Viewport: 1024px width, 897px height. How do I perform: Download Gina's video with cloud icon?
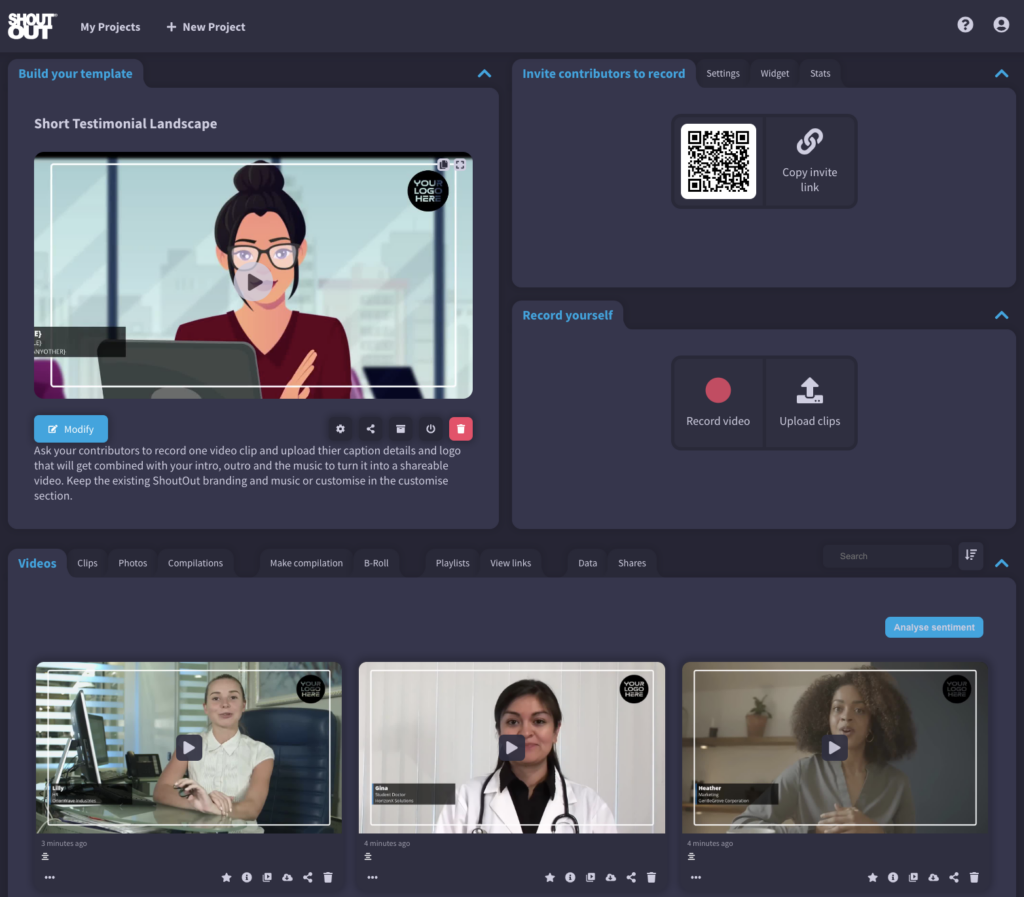610,877
